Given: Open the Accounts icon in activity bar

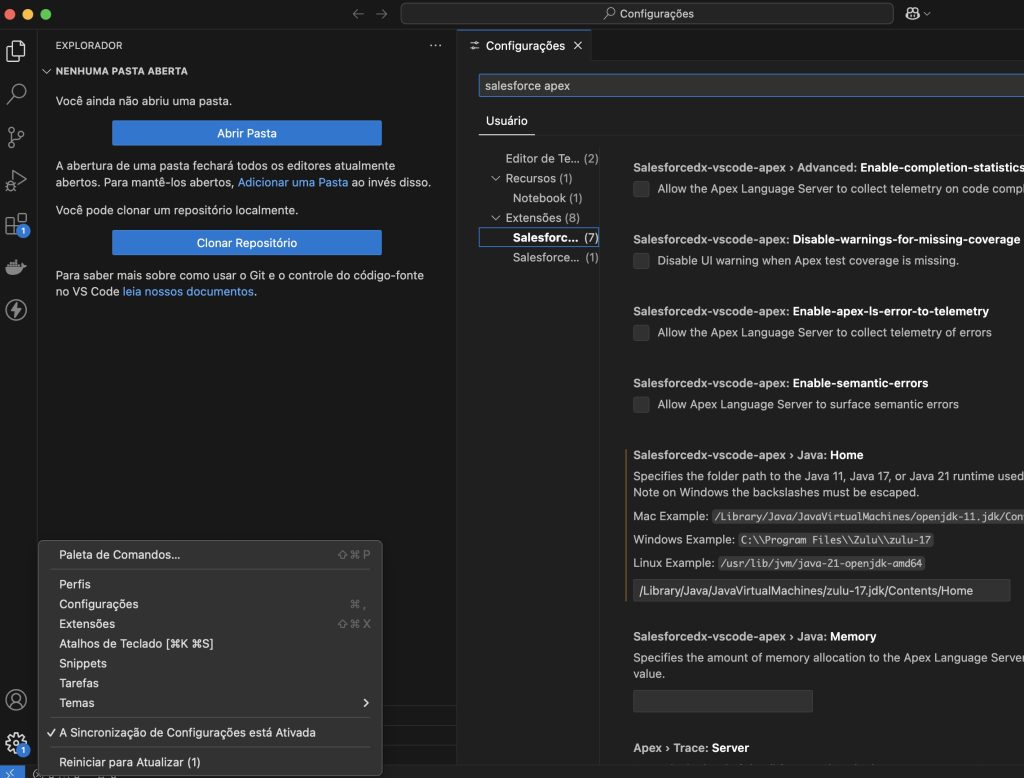Looking at the screenshot, I should pyautogui.click(x=16, y=700).
